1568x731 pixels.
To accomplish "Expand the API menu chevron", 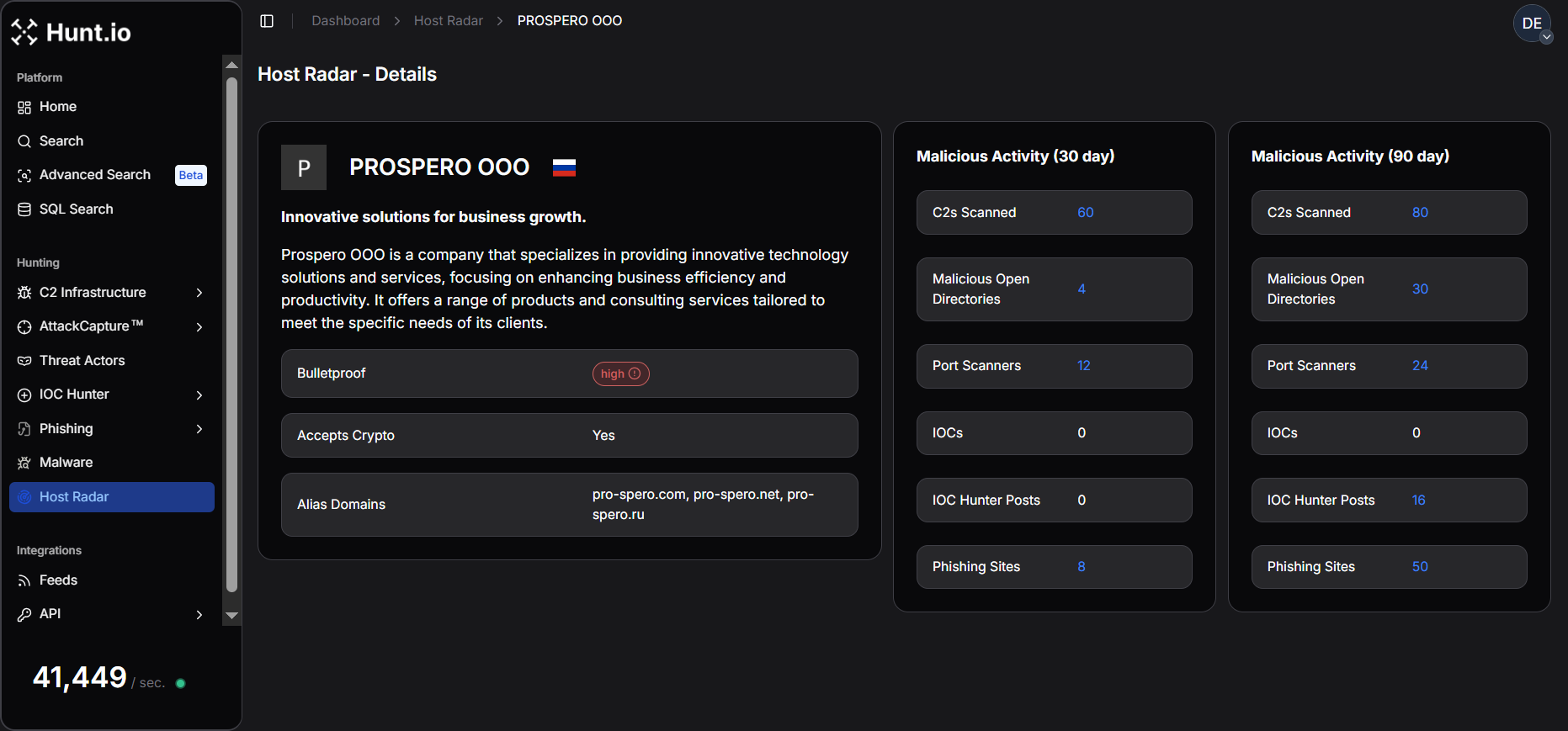I will pos(199,615).
